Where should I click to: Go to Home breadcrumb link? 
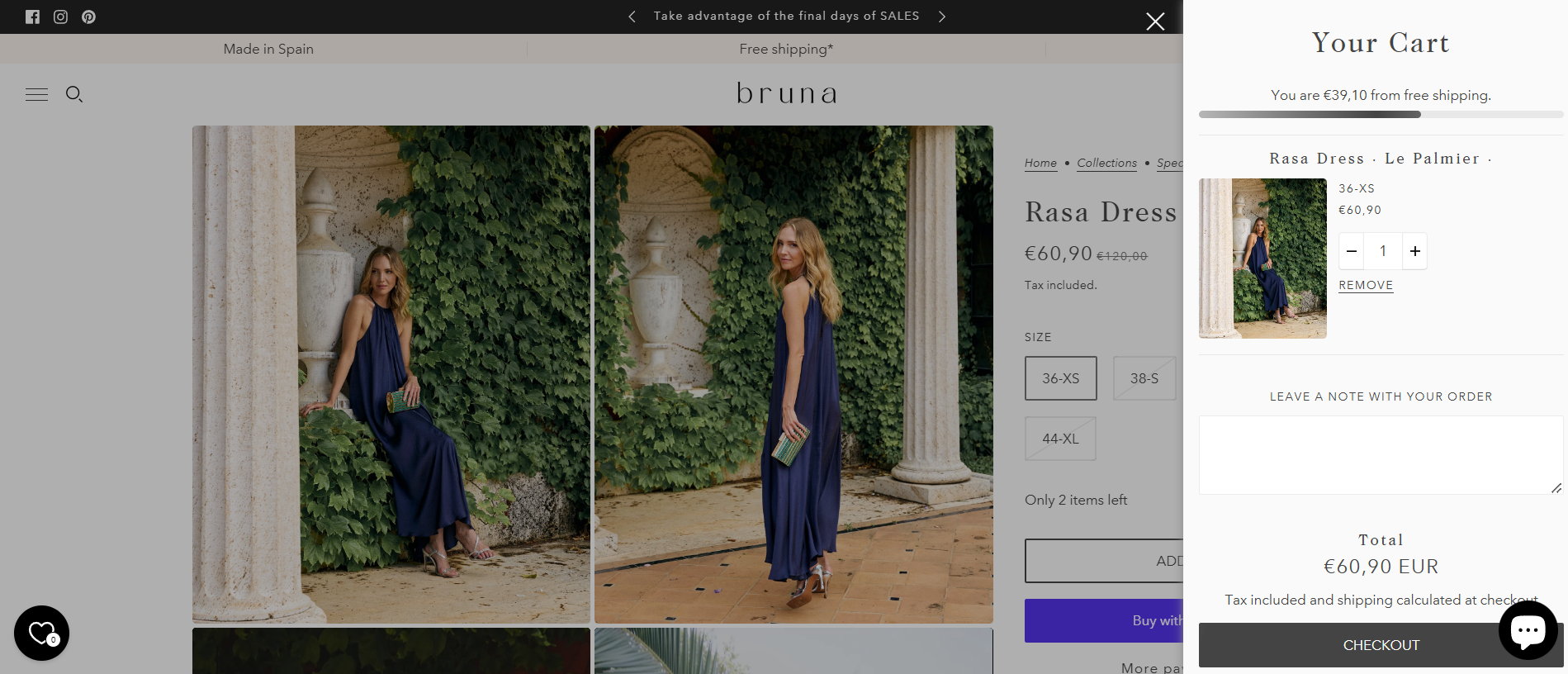(x=1040, y=163)
